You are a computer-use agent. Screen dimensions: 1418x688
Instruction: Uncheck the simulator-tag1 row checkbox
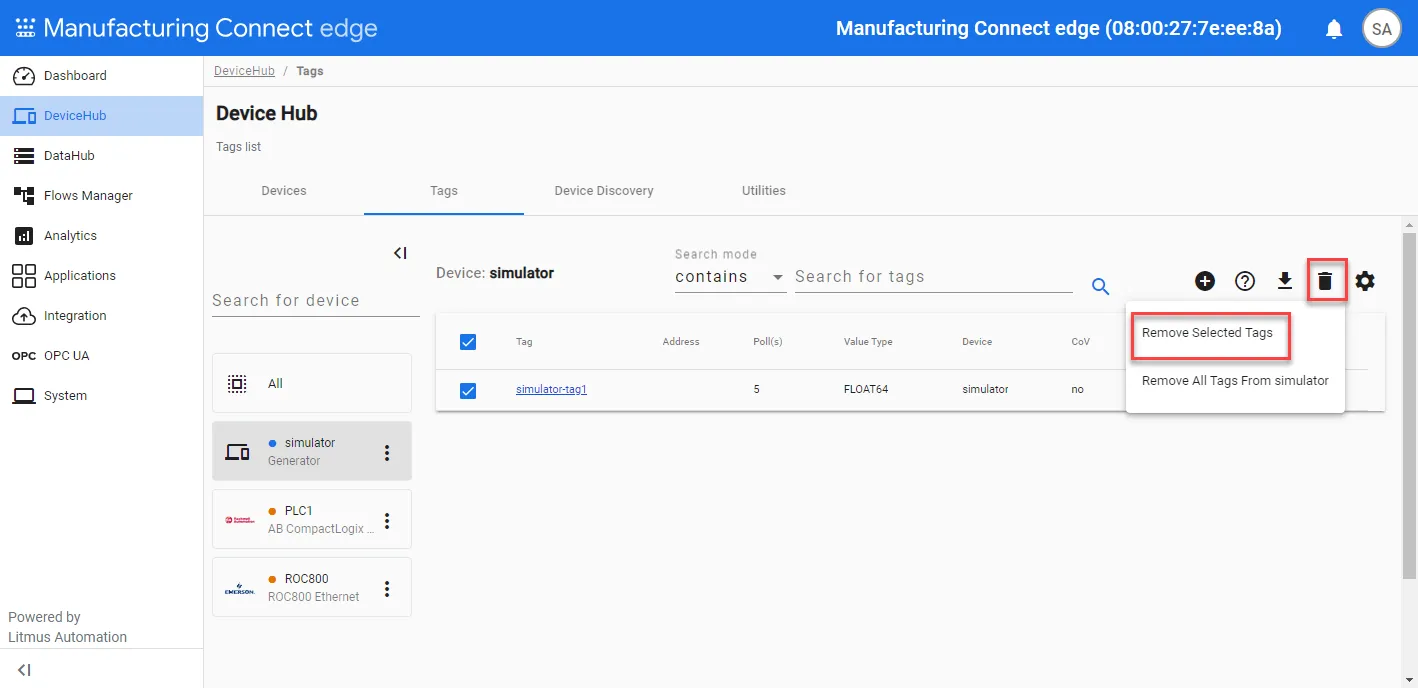point(468,390)
